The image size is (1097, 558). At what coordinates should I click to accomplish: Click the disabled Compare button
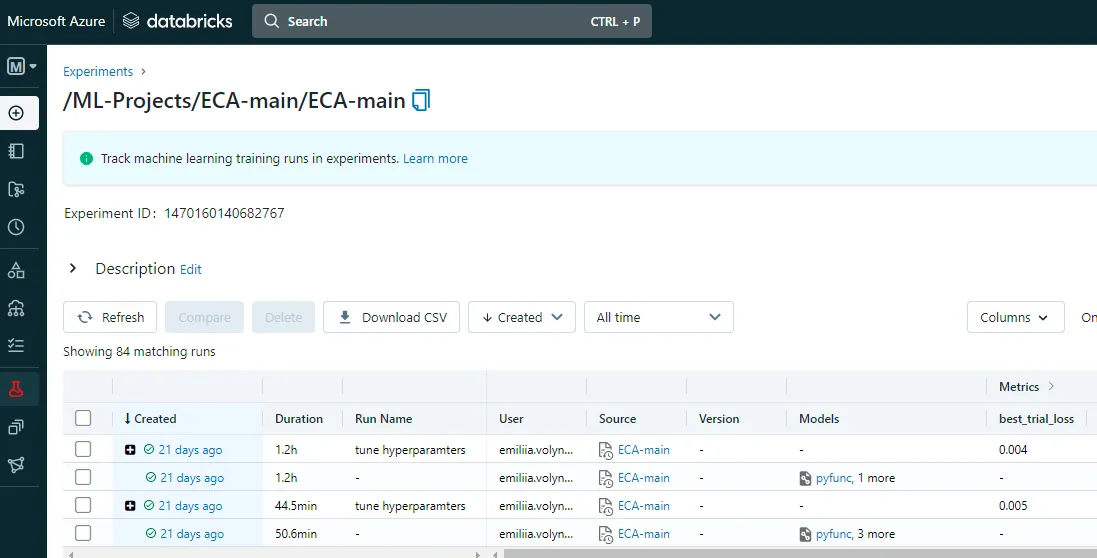point(204,317)
